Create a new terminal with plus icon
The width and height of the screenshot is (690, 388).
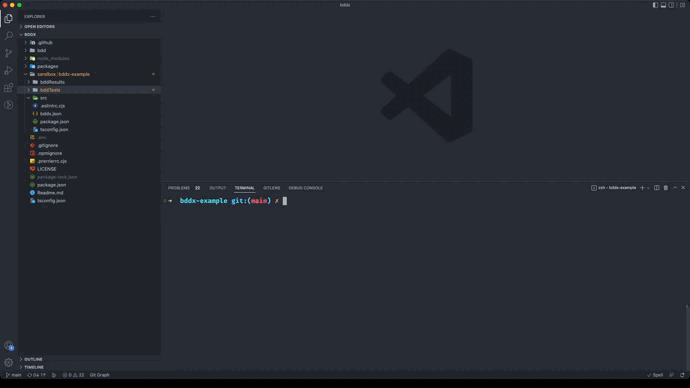[x=642, y=188]
